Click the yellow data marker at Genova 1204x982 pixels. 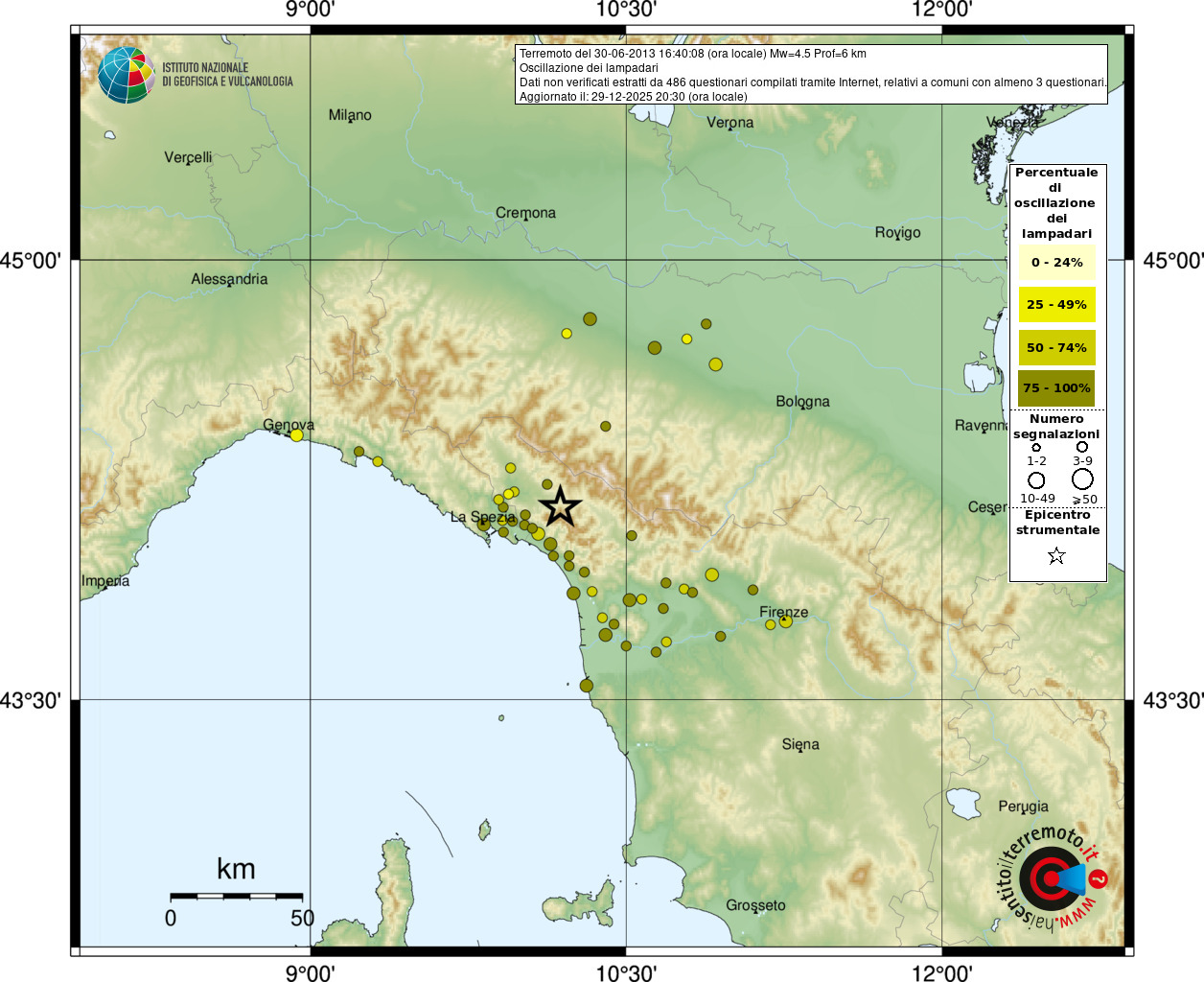296,435
